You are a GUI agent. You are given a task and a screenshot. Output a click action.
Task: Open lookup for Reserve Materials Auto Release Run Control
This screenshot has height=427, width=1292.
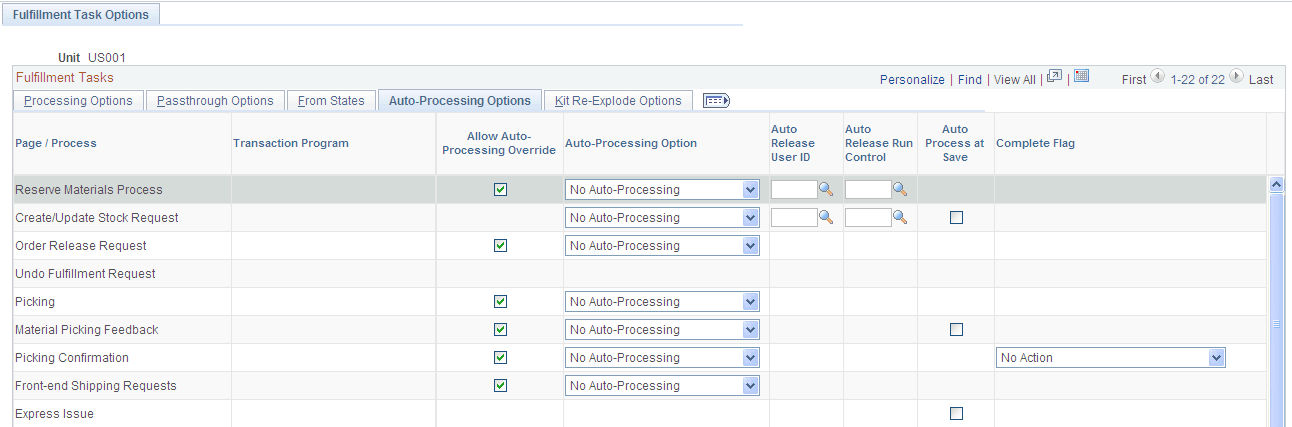click(x=900, y=189)
